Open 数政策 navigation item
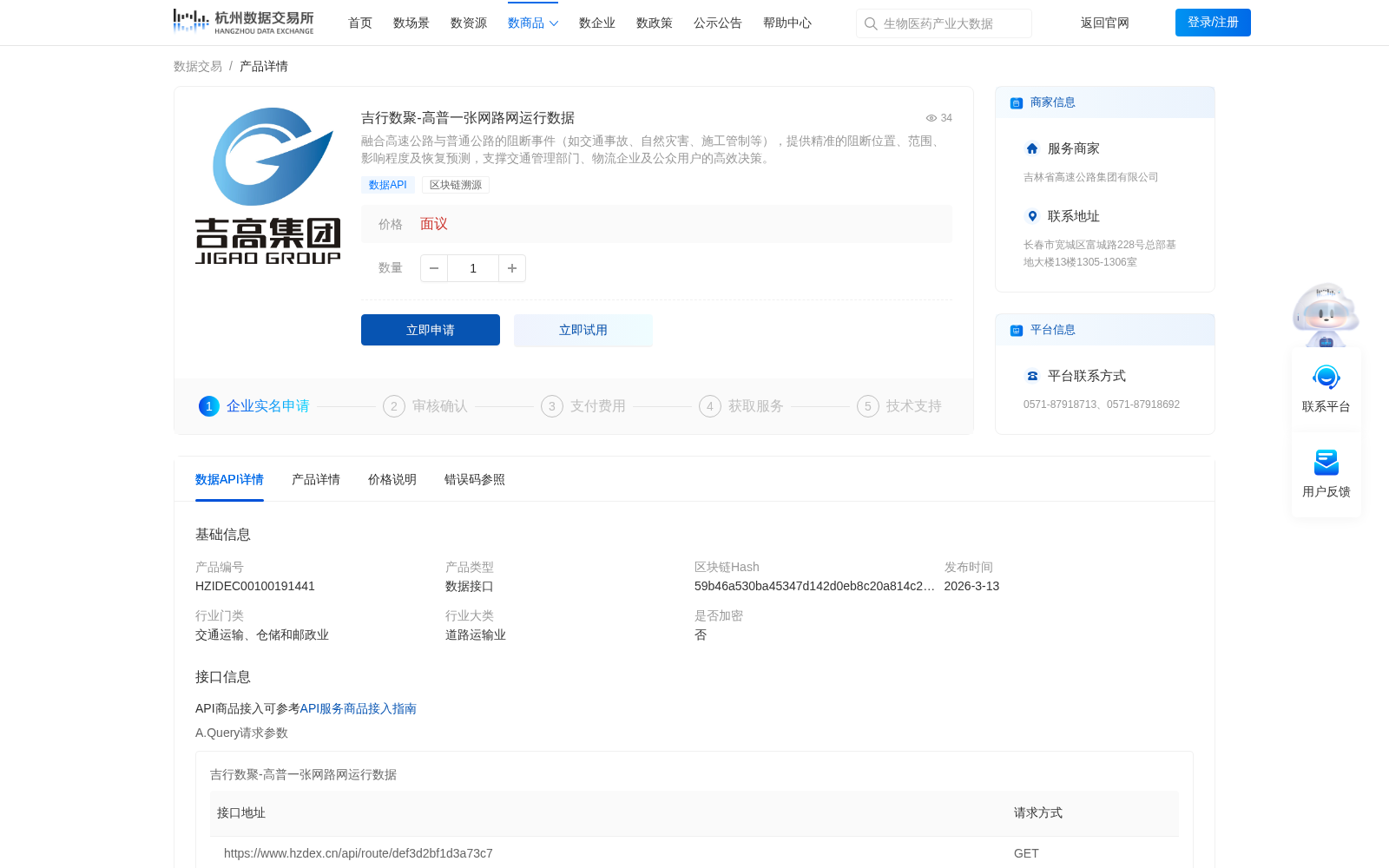Image resolution: width=1389 pixels, height=868 pixels. 655,23
